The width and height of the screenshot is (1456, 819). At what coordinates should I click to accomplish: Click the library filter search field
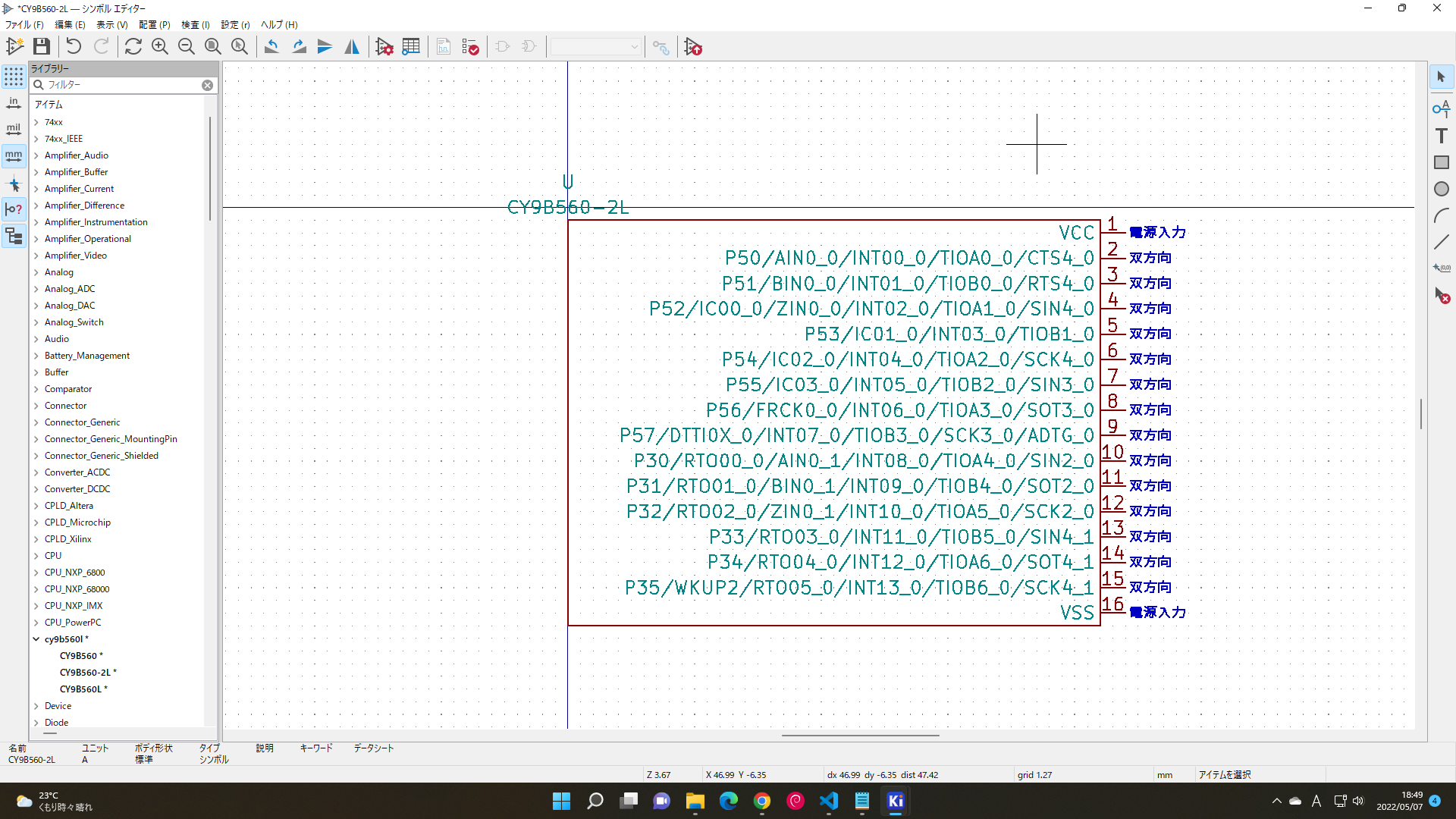pyautogui.click(x=121, y=85)
